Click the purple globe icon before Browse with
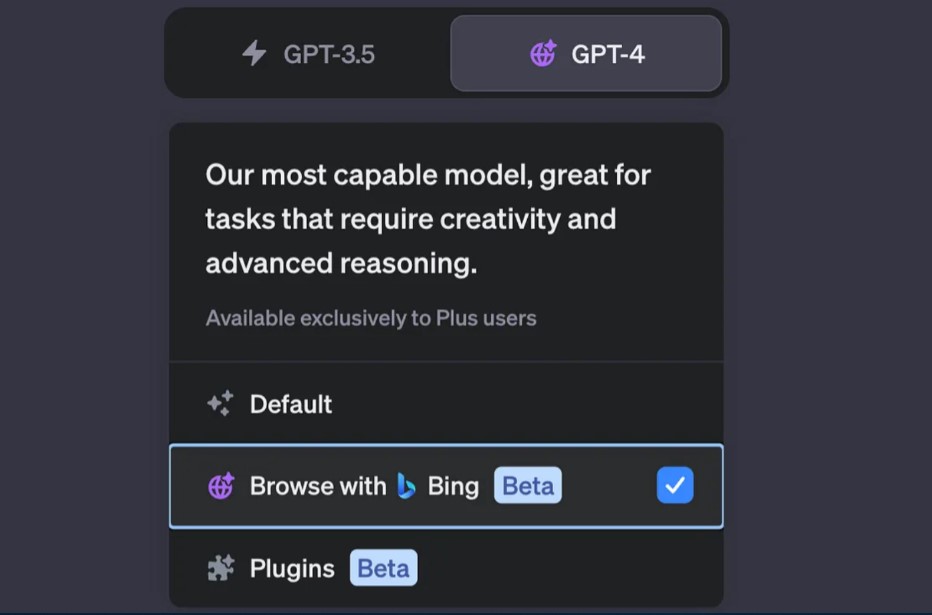Image resolution: width=932 pixels, height=615 pixels. pos(220,487)
